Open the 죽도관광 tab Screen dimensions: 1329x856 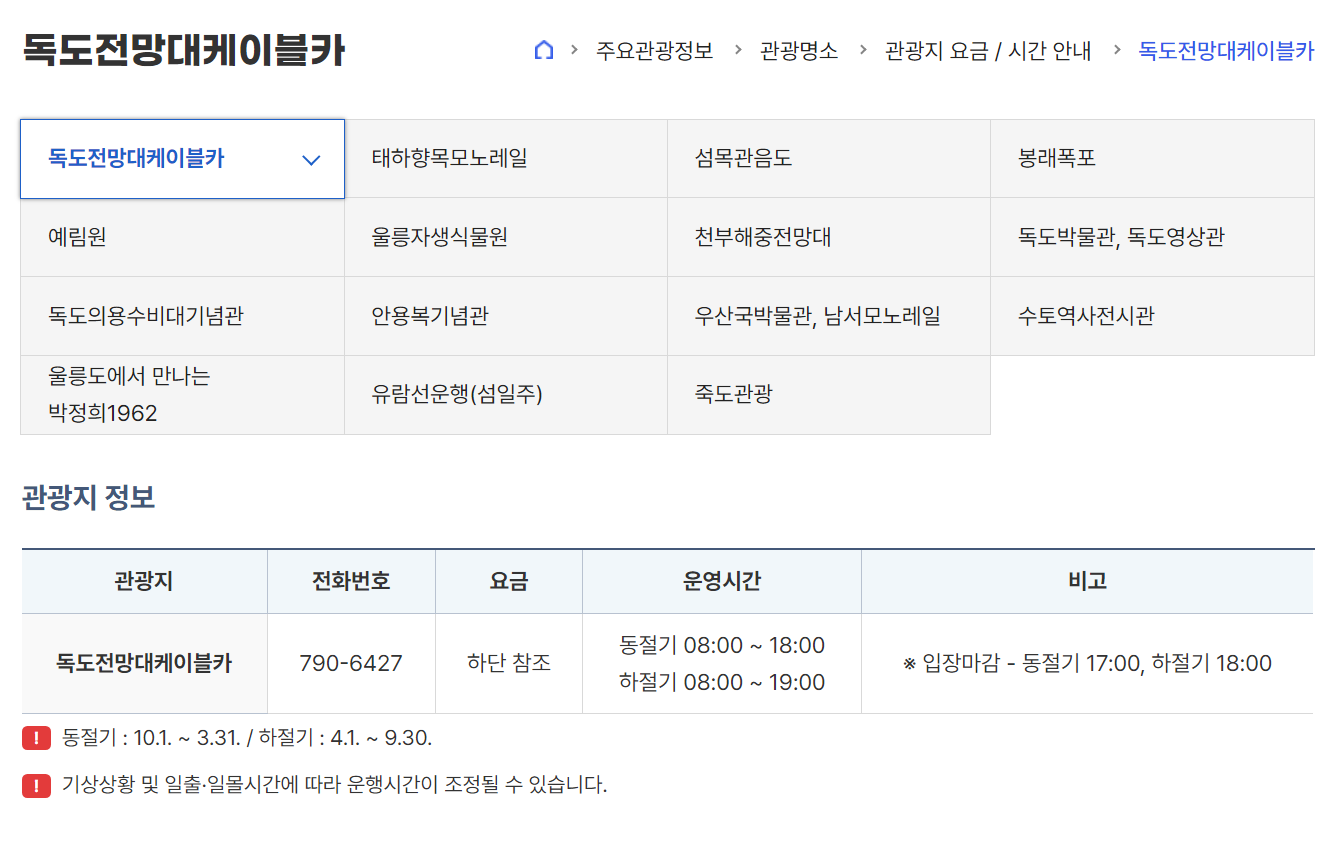[x=829, y=395]
